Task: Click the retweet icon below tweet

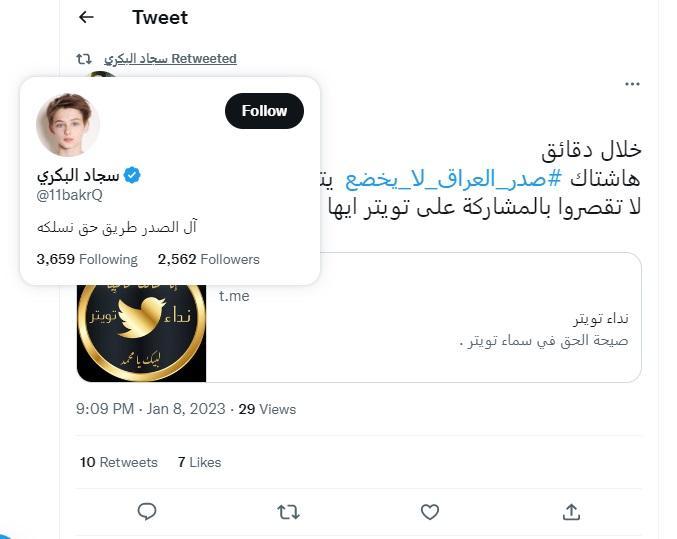Action: tap(288, 511)
